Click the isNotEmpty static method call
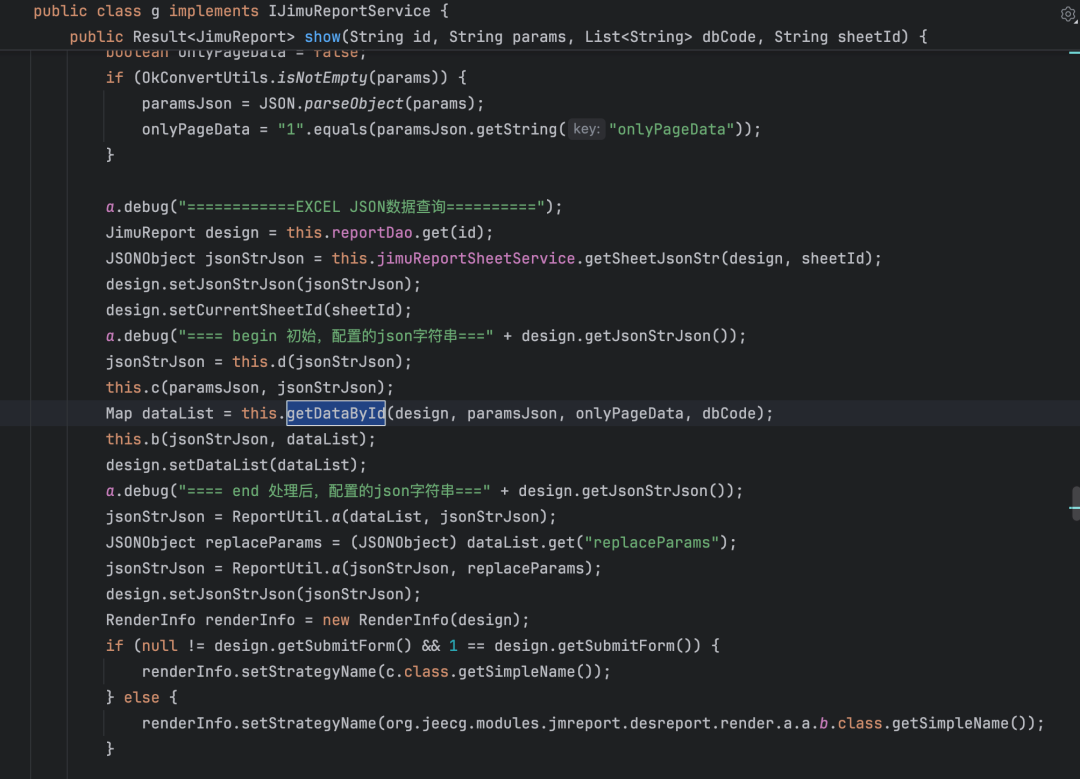Viewport: 1080px width, 779px height. (x=322, y=78)
